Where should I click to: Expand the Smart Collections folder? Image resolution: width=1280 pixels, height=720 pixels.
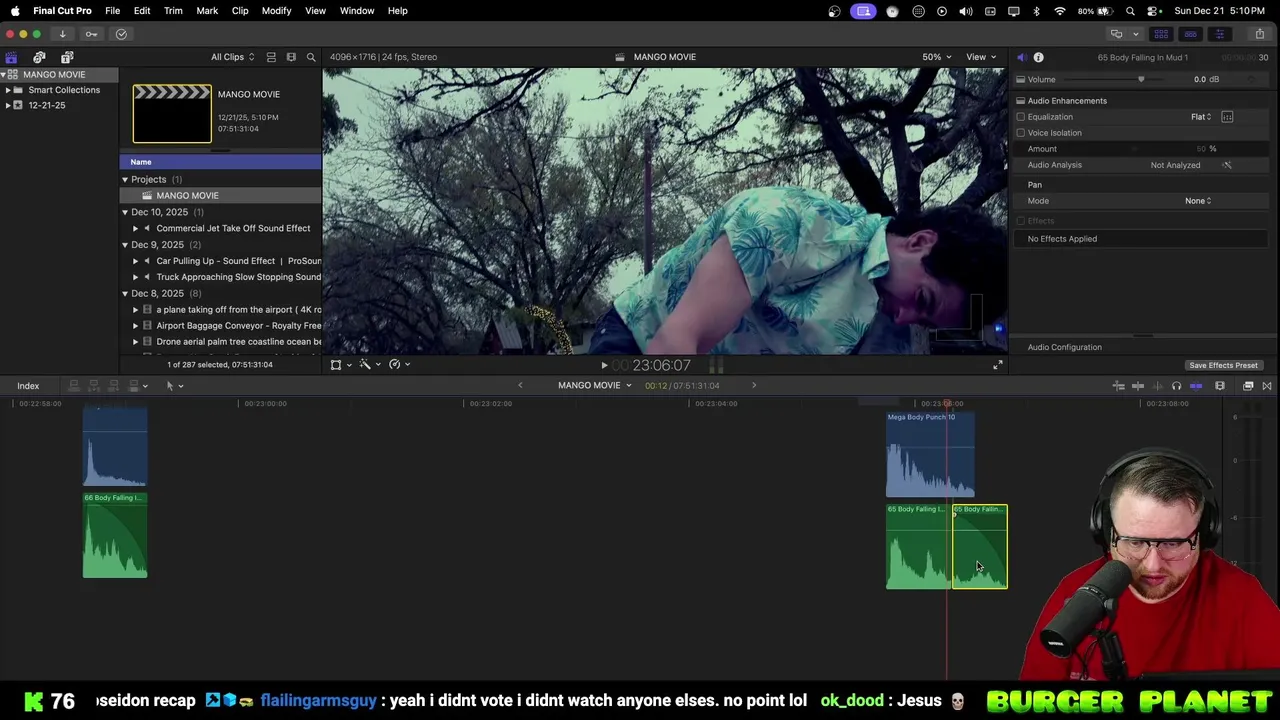[x=8, y=90]
